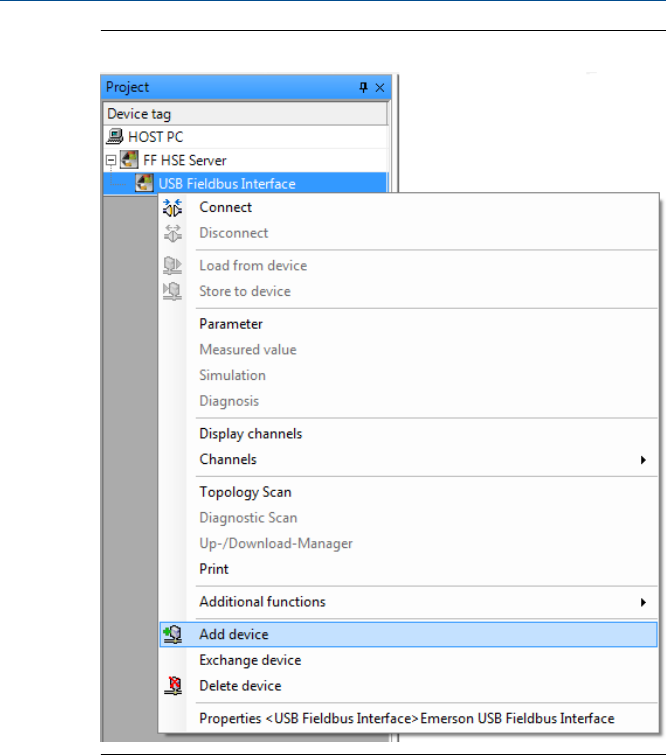Image resolution: width=667 pixels, height=755 pixels.
Task: Click the USB Fieldbus Interface tree icon
Action: pos(144,184)
